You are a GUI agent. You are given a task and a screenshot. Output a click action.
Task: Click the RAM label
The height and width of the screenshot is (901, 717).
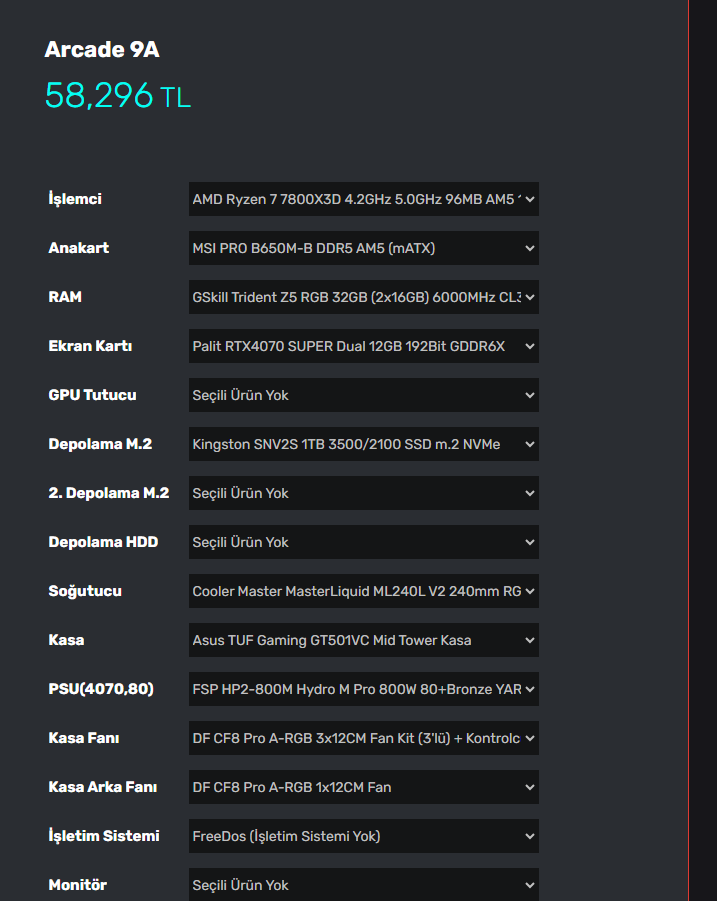coord(65,297)
